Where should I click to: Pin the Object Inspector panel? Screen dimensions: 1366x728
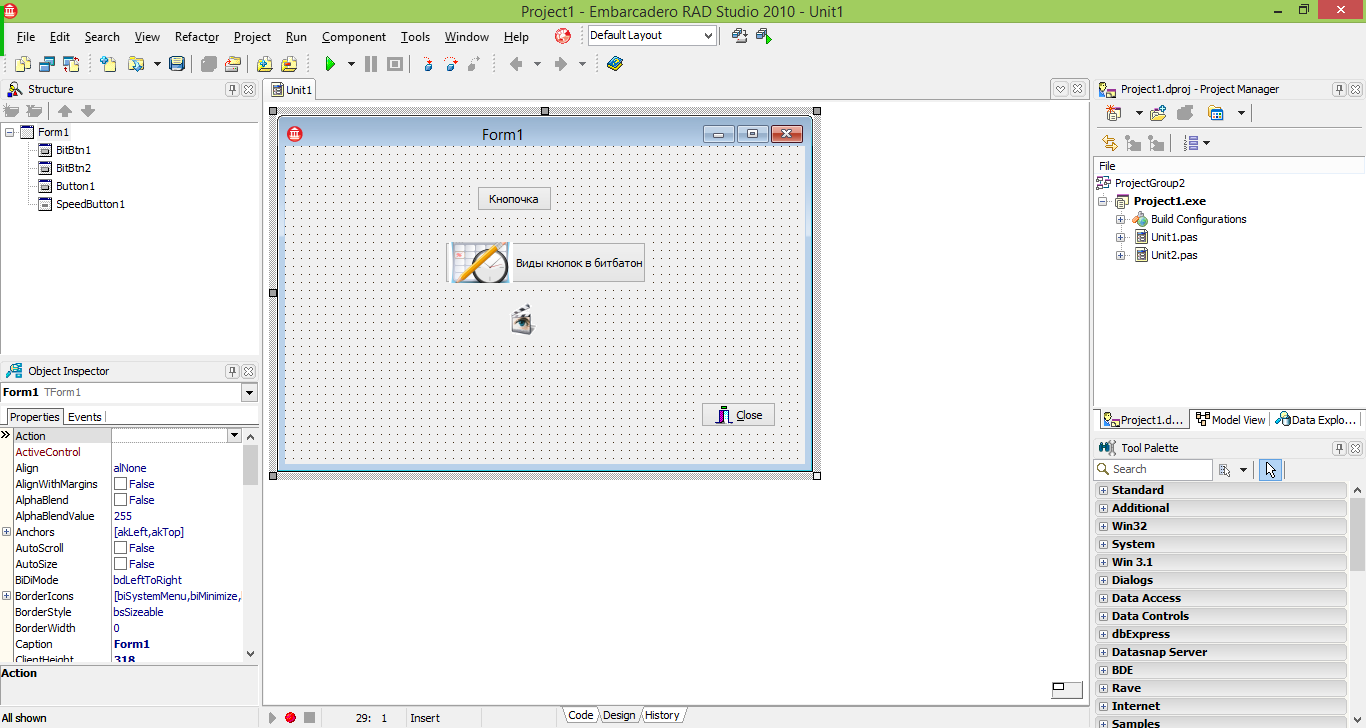click(232, 371)
